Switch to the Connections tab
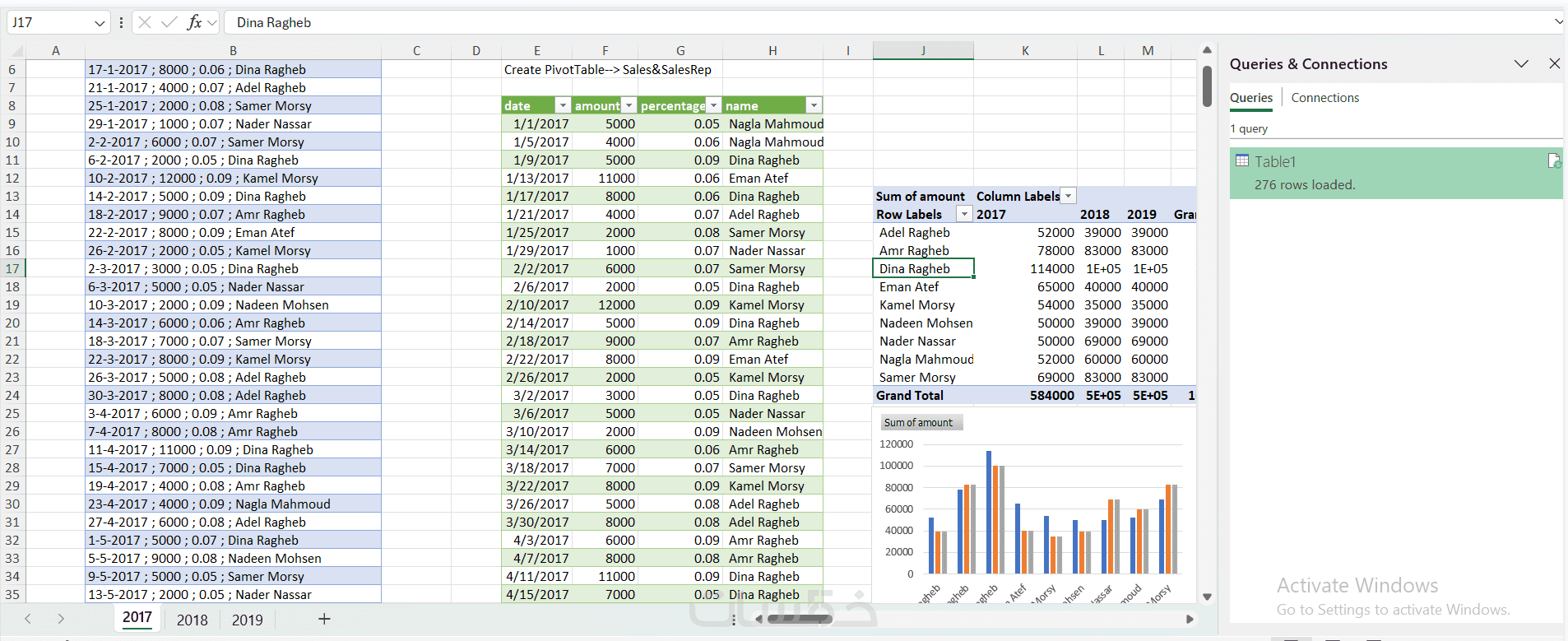Viewport: 1568px width, 641px height. (x=1324, y=98)
